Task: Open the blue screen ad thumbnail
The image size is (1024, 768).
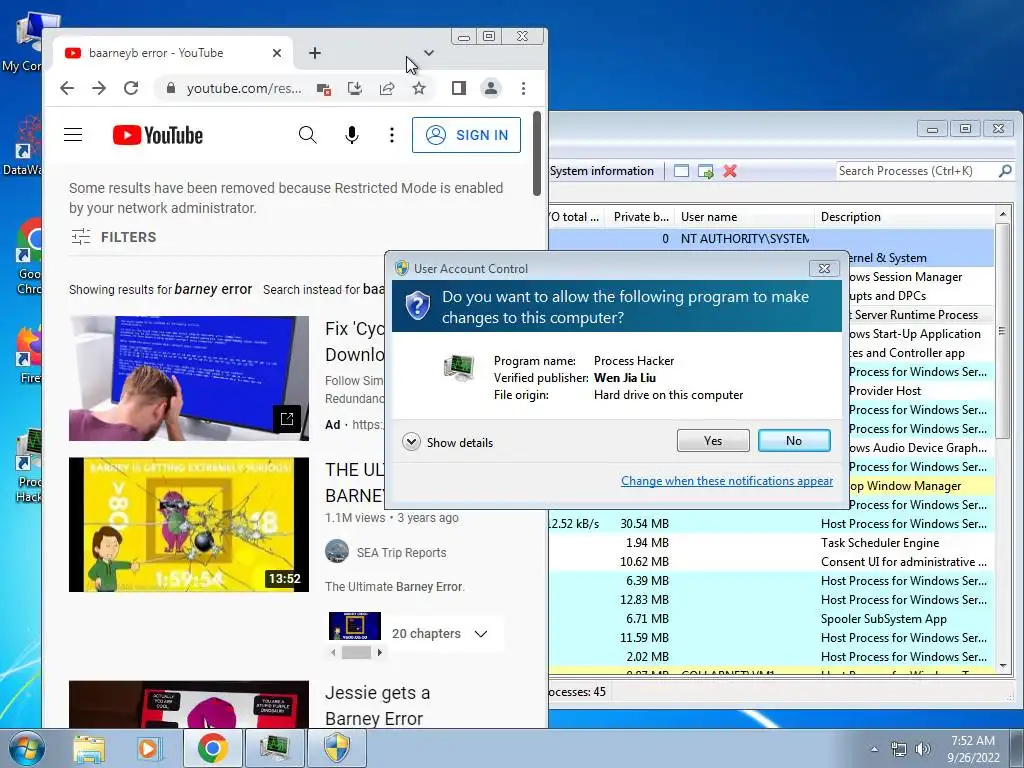Action: tap(189, 378)
